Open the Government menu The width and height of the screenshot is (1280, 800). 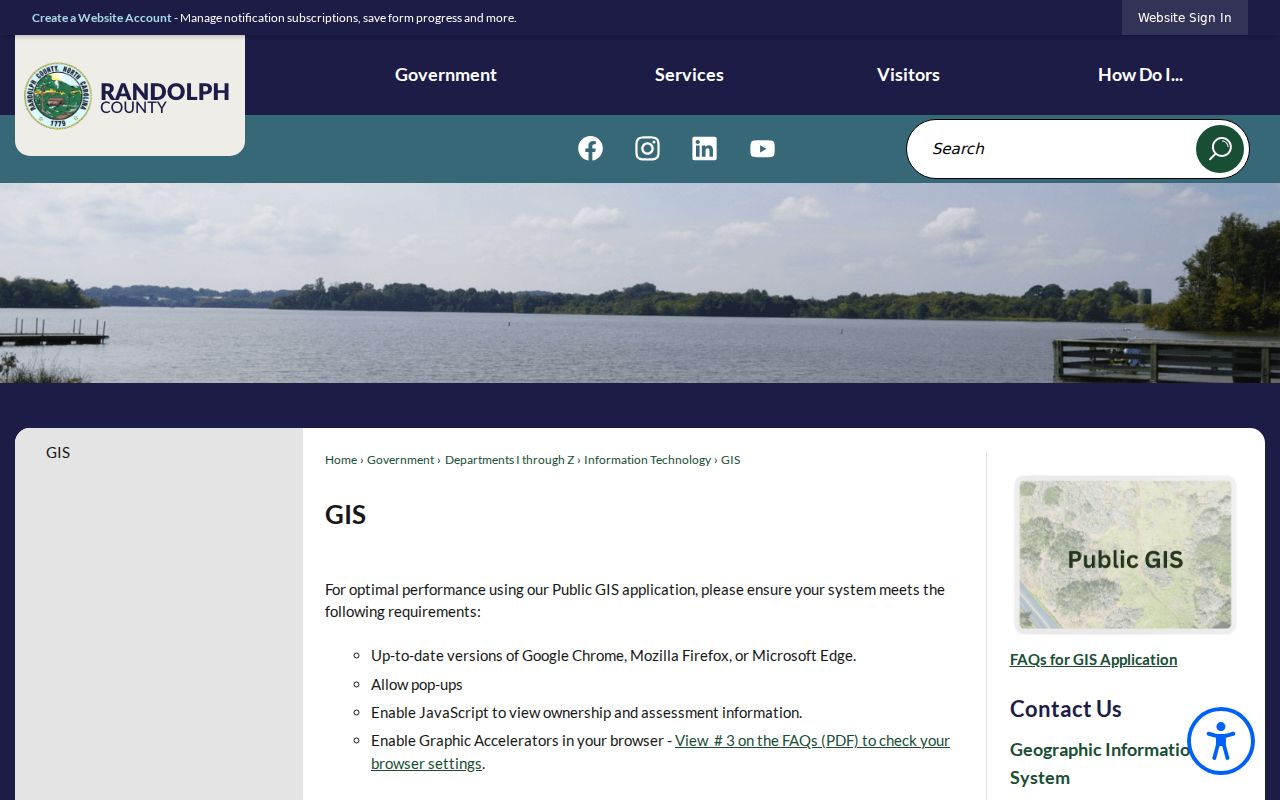pos(446,75)
